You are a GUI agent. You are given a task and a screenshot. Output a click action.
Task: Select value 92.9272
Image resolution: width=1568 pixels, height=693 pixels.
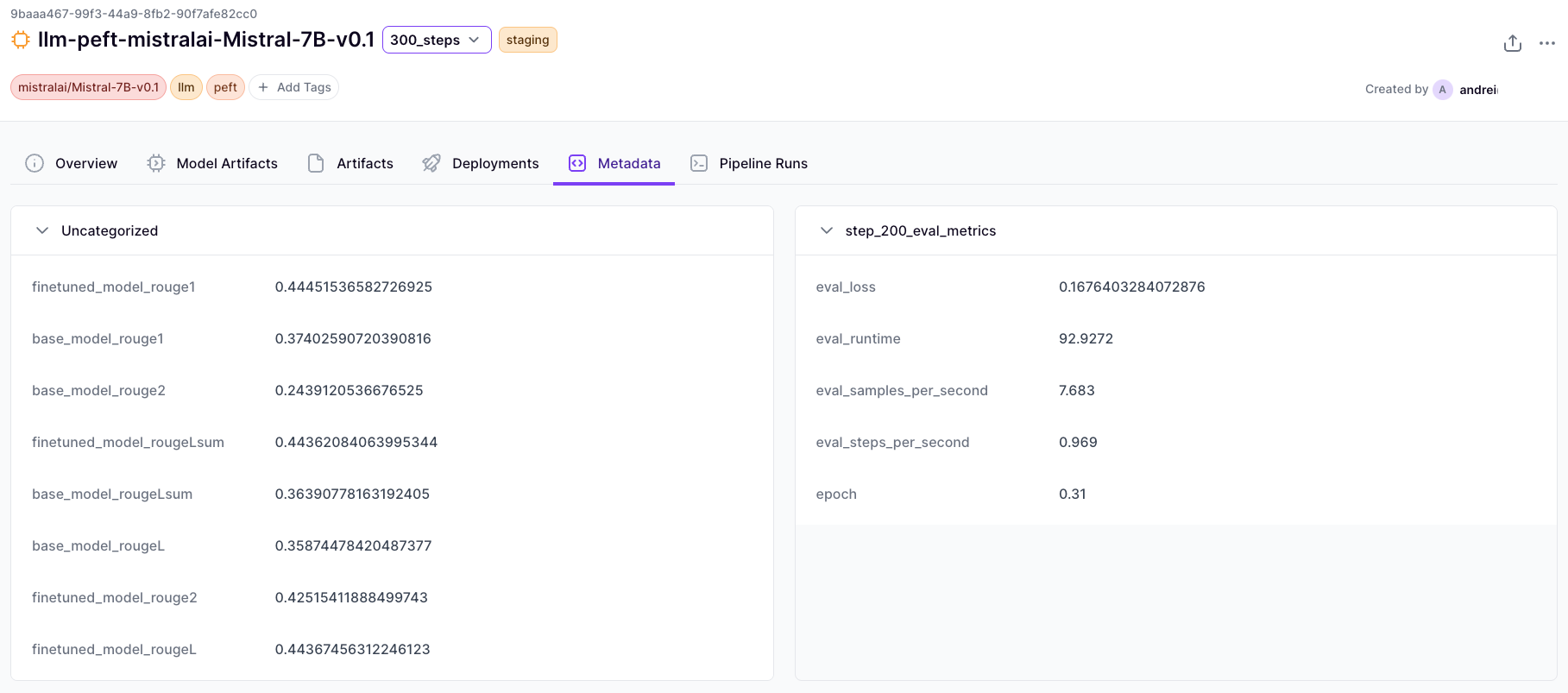pos(1086,338)
